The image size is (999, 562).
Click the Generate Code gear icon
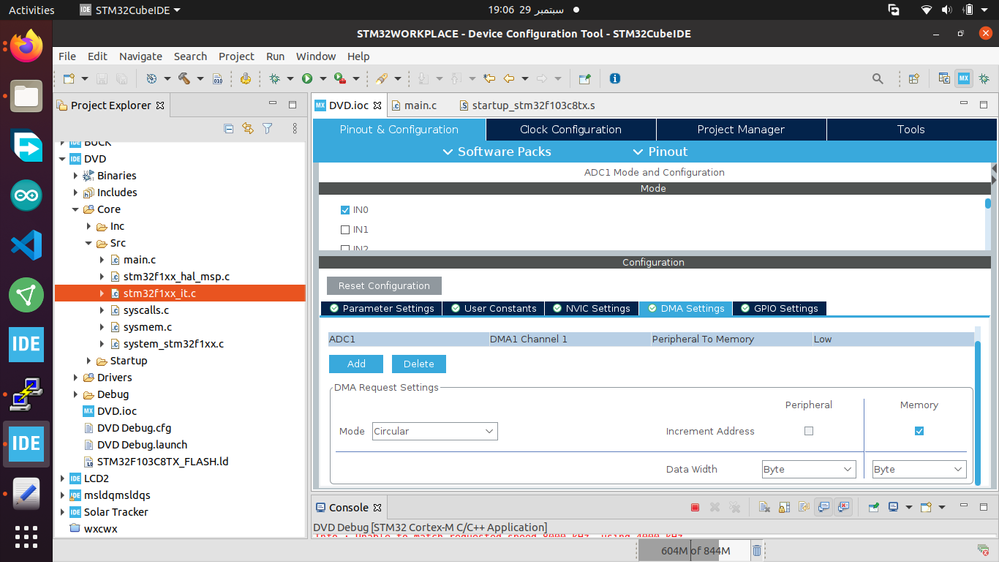[245, 78]
